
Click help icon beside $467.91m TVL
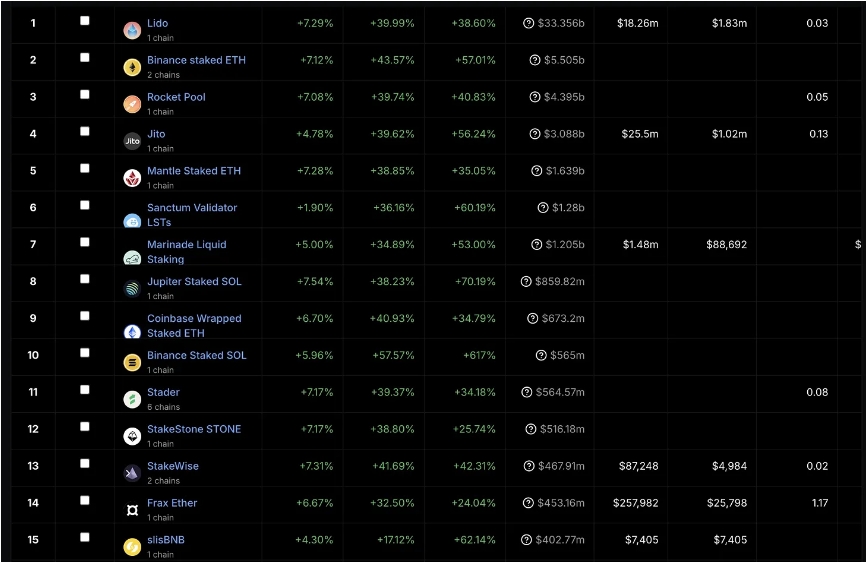529,466
